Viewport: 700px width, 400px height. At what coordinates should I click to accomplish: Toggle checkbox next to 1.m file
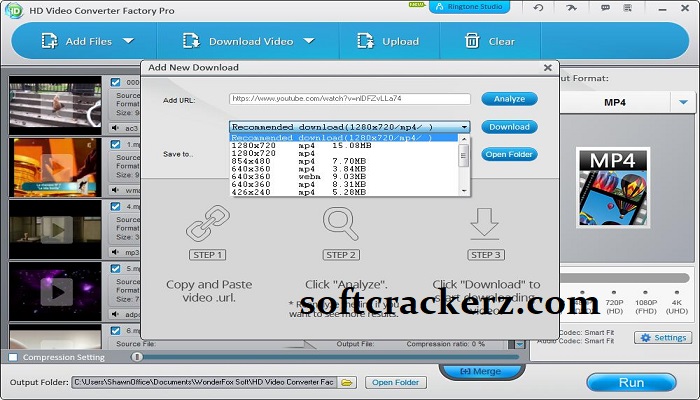[116, 144]
